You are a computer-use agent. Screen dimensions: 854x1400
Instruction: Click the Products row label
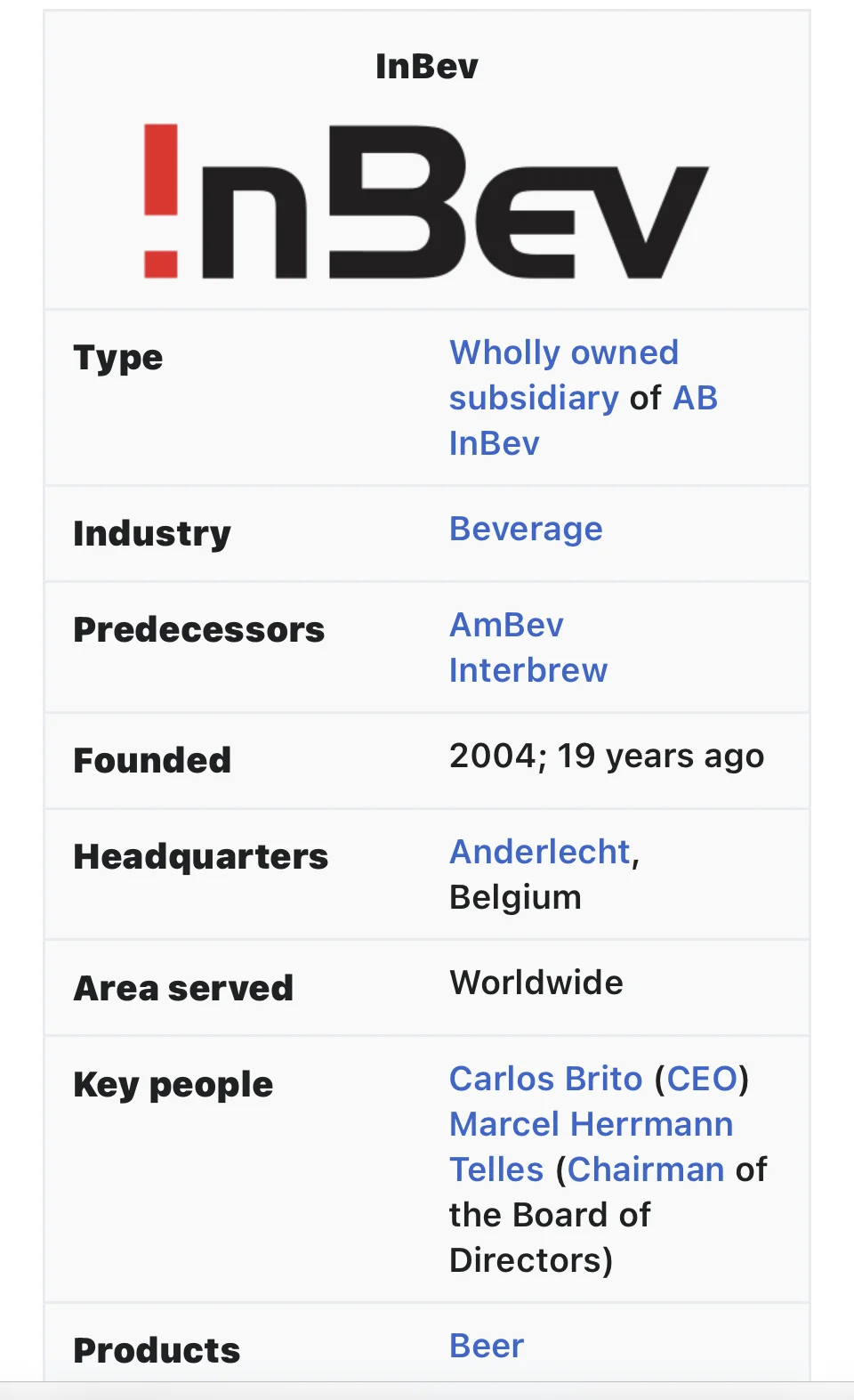click(x=157, y=1350)
